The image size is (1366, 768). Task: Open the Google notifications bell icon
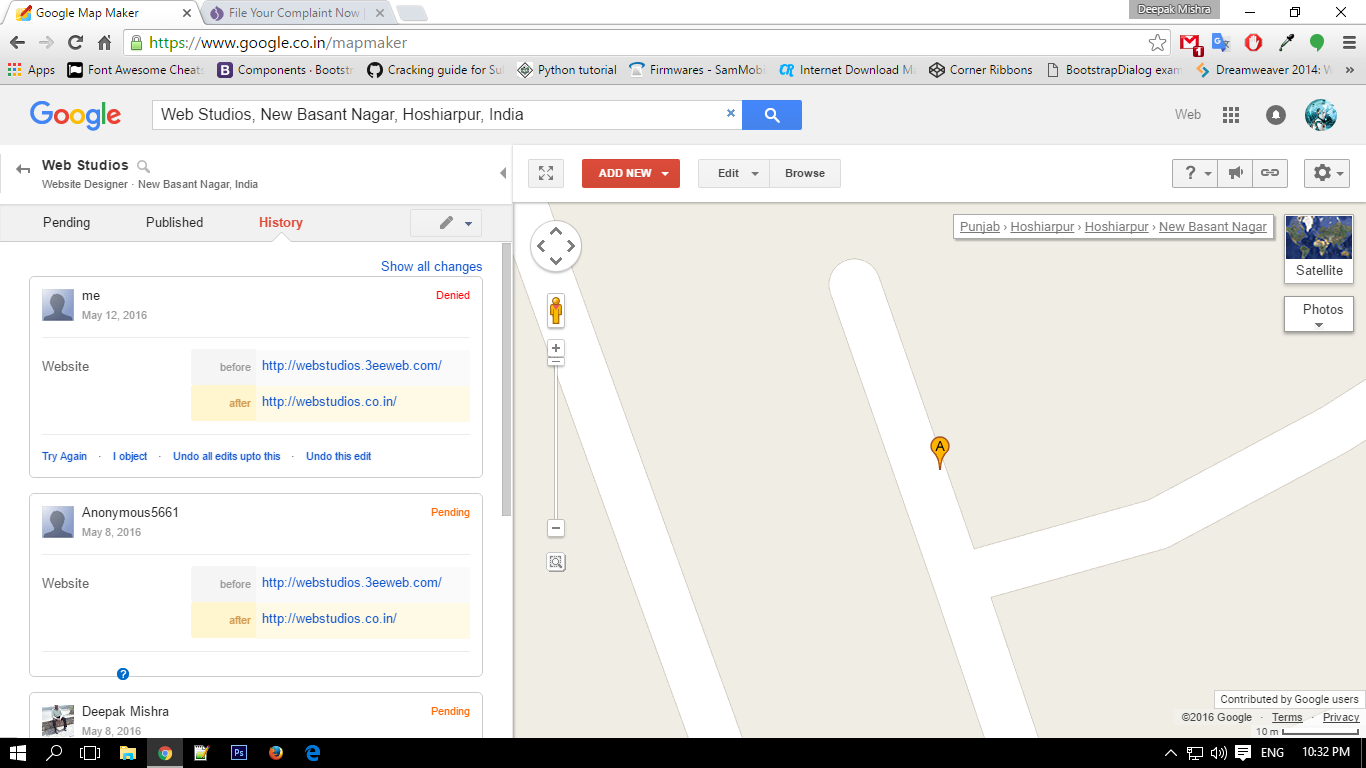coord(1276,115)
